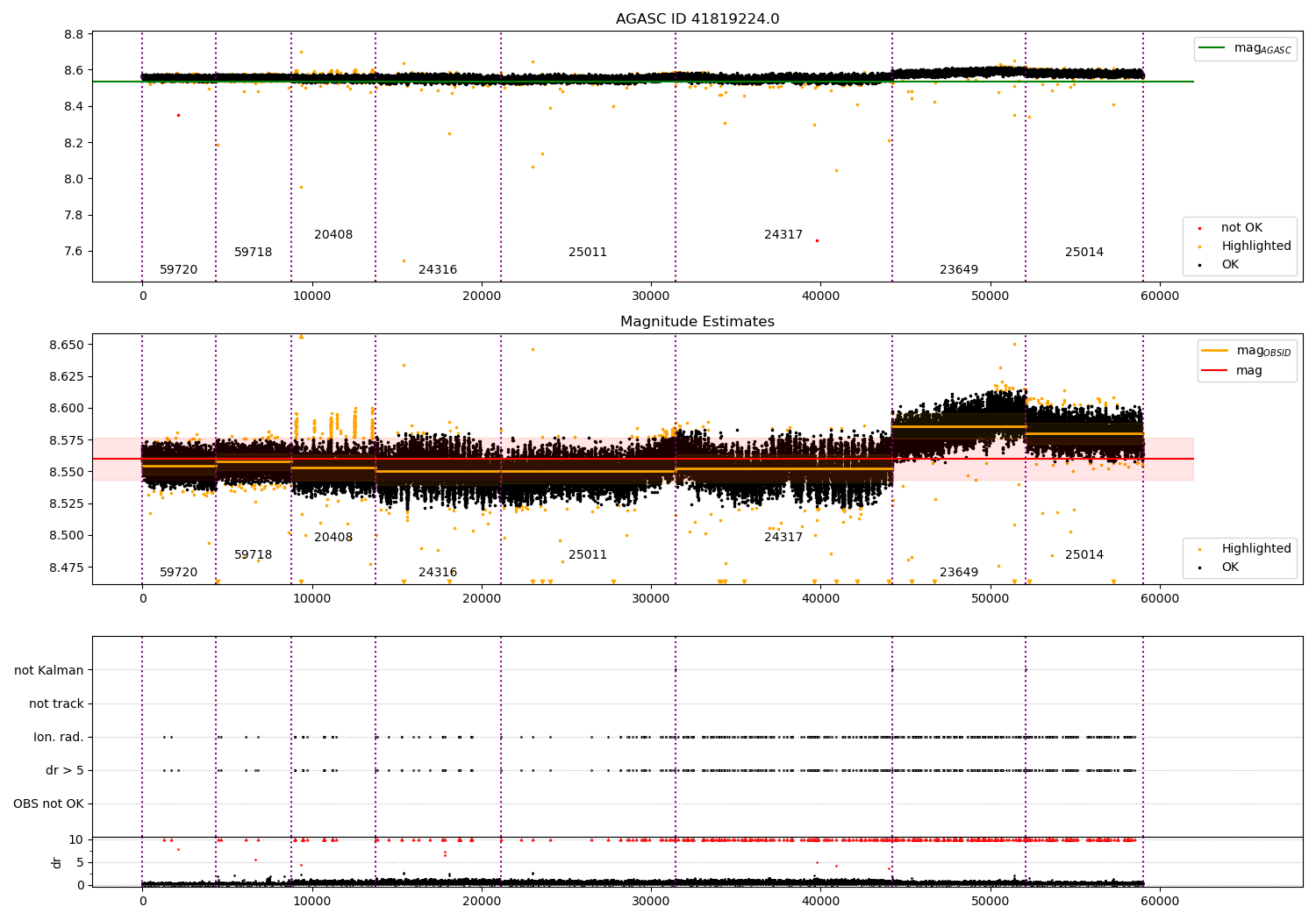Click red 'mag' legend entry in Magnitude Estimates
The height and width of the screenshot is (921, 1316).
(1233, 371)
